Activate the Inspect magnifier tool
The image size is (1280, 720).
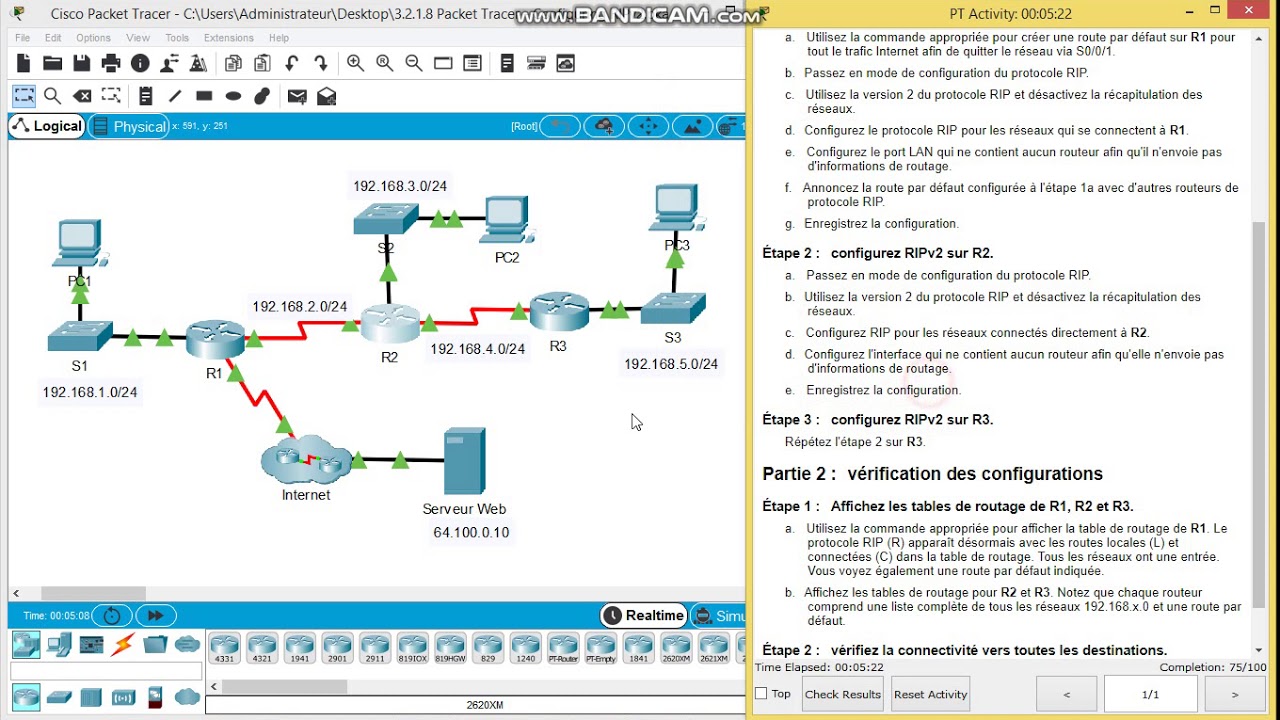53,96
